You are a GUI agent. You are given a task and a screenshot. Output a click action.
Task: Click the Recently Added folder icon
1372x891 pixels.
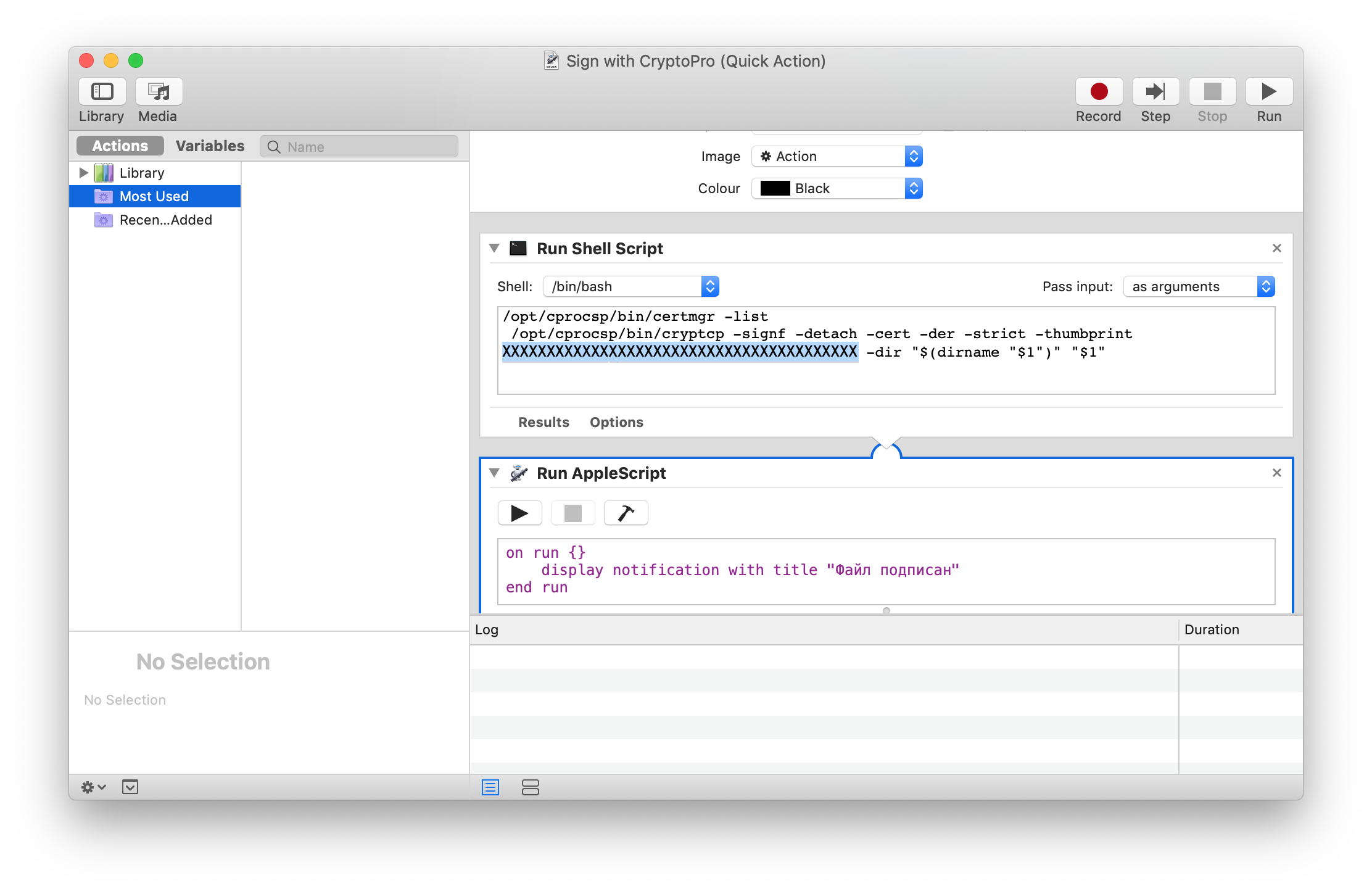click(104, 220)
